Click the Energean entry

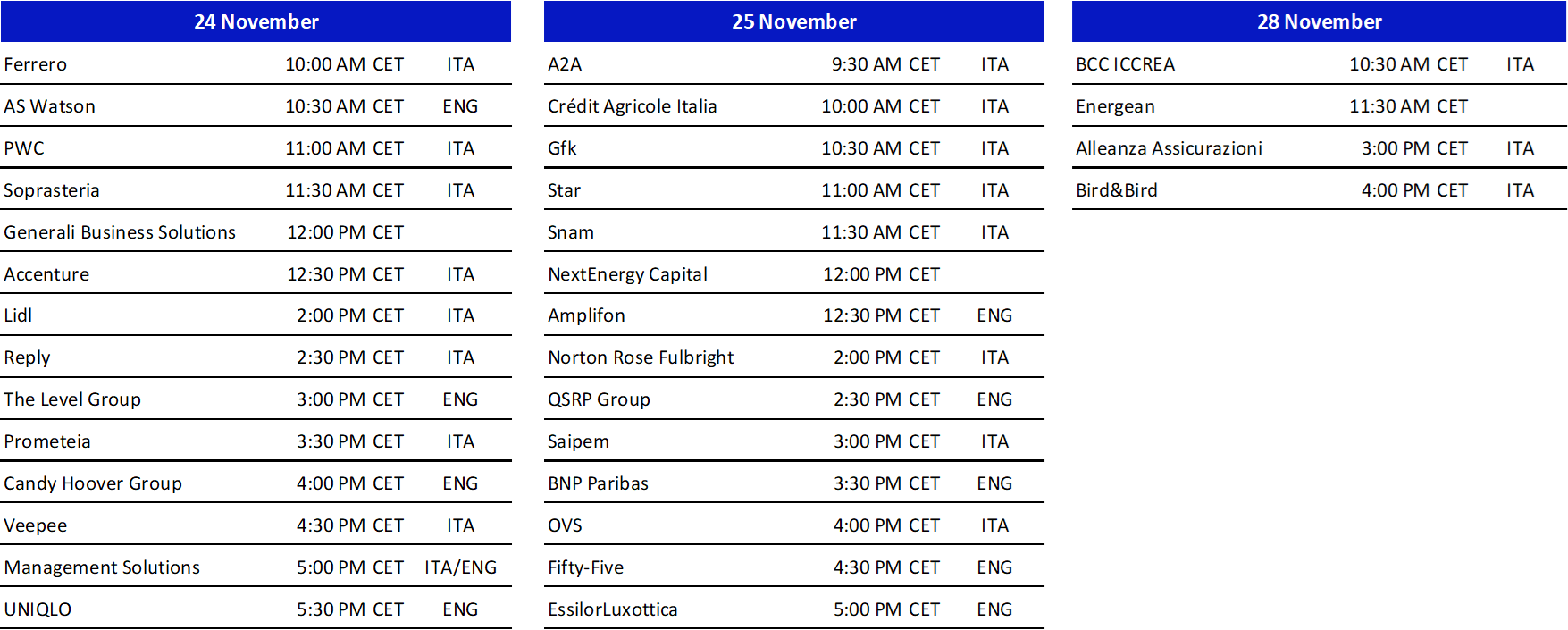pos(1116,106)
